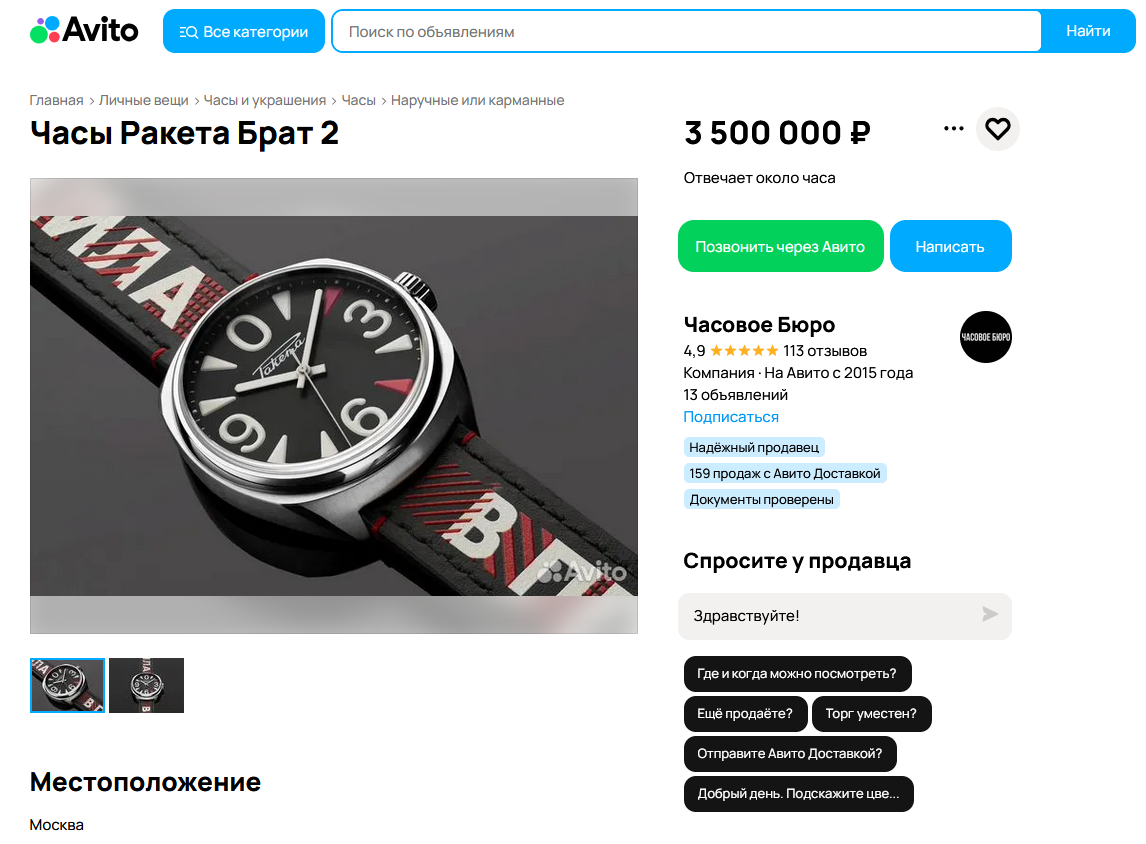The image size is (1146, 844).
Task: Choose the Торг уместен? quick question
Action: [x=871, y=713]
